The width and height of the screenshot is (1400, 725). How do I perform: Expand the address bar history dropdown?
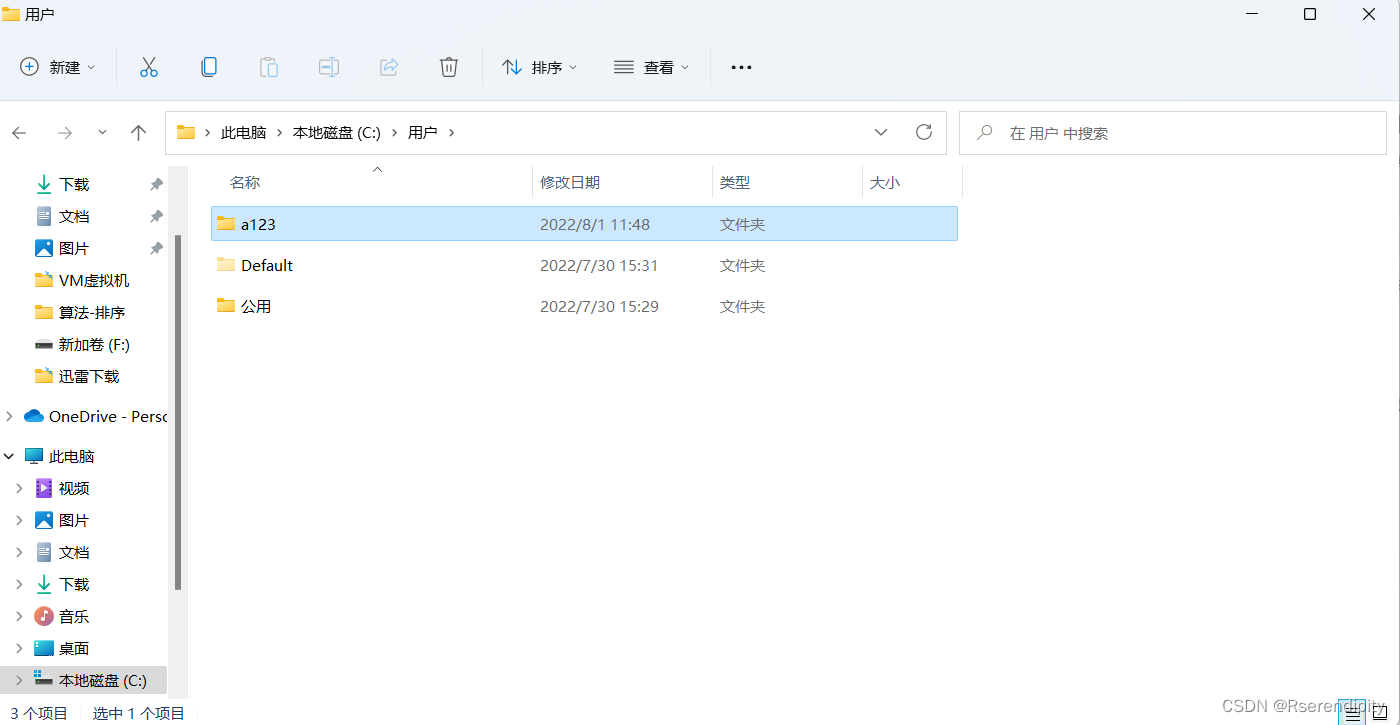[x=881, y=132]
